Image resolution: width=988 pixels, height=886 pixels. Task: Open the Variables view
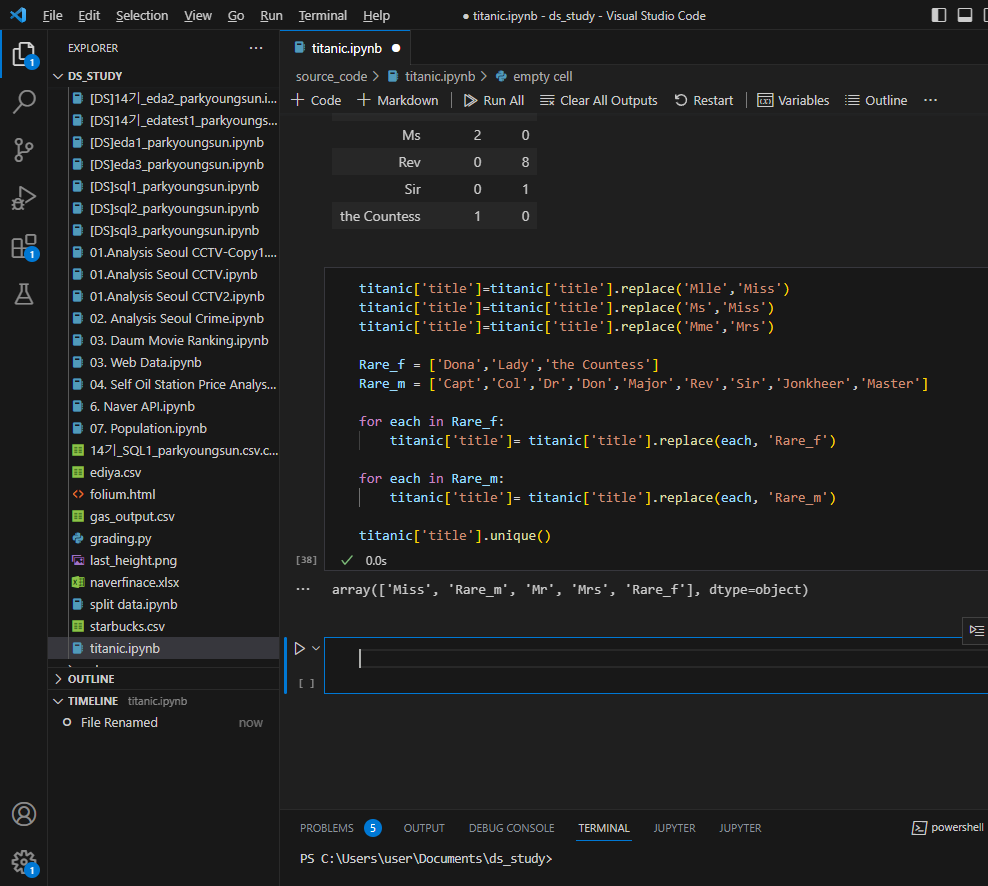(x=793, y=100)
